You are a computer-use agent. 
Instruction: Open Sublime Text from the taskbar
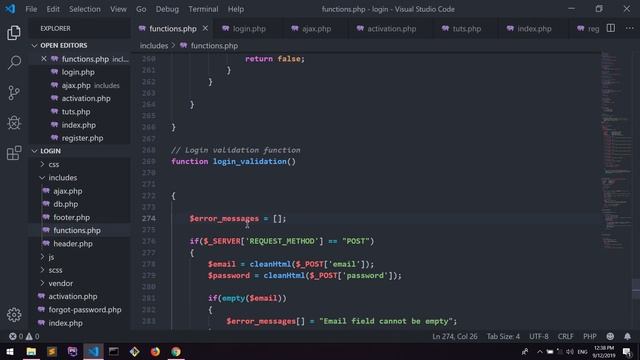[x=52, y=351]
